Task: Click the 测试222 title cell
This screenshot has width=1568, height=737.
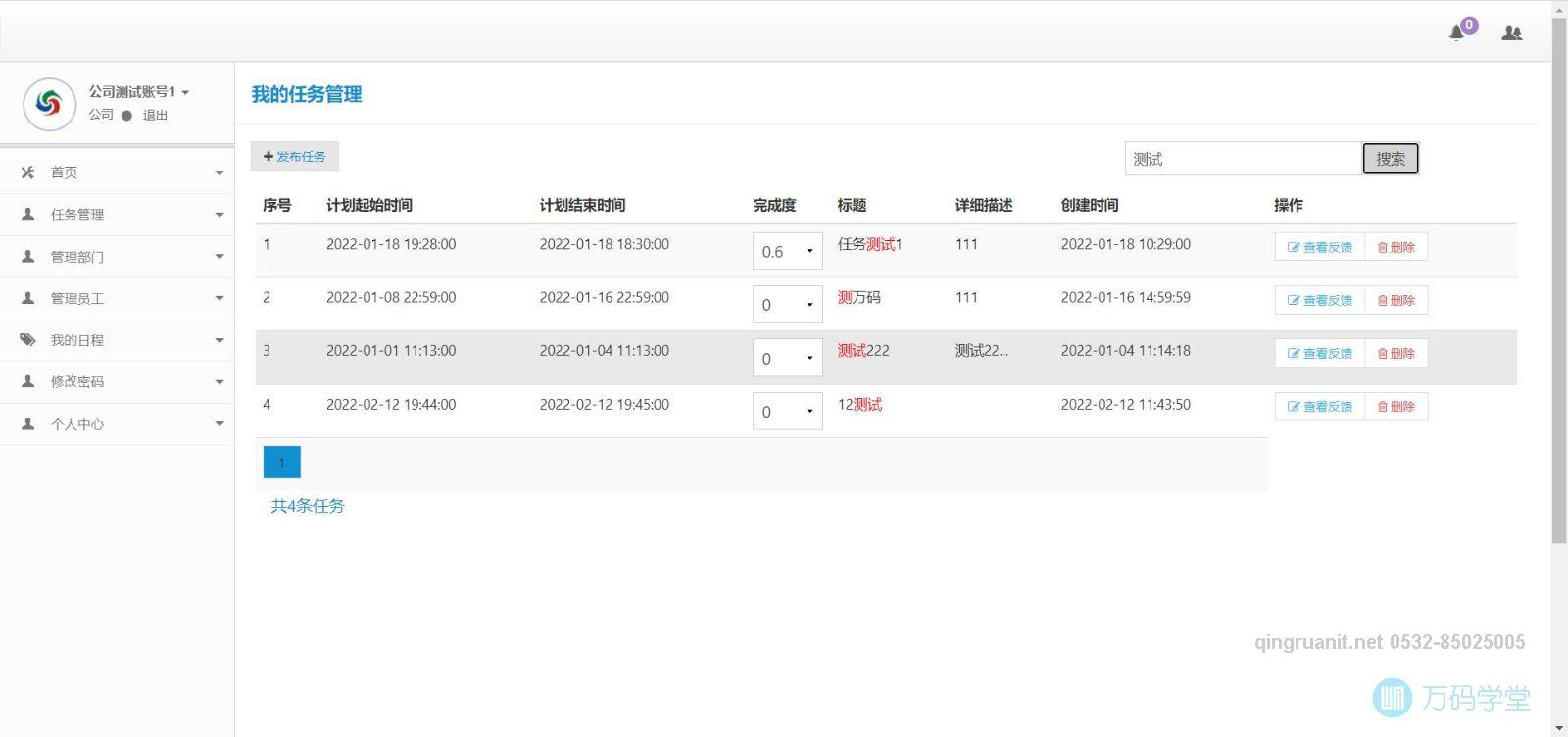Action: (863, 350)
